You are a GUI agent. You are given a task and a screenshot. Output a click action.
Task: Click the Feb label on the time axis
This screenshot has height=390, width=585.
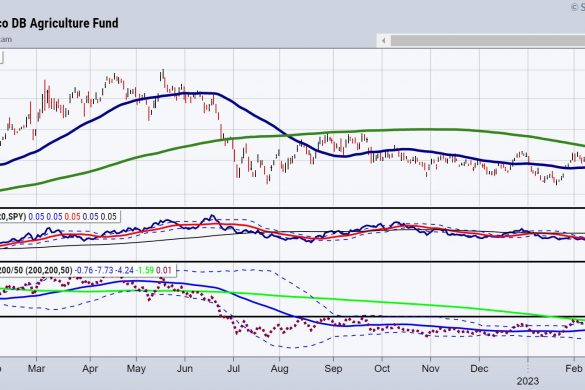574,369
